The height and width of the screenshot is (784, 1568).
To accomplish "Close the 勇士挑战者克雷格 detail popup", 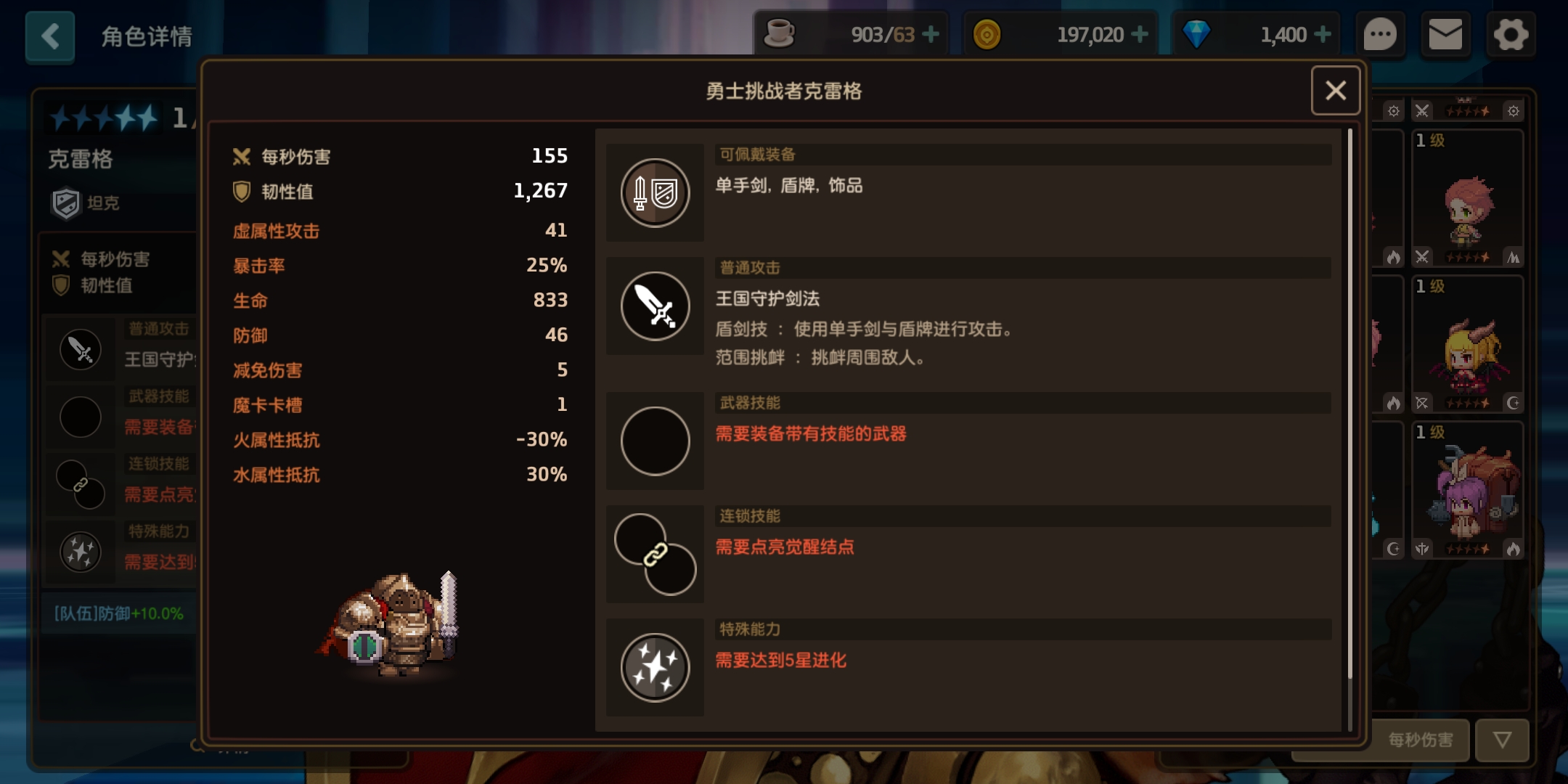I will coord(1336,91).
